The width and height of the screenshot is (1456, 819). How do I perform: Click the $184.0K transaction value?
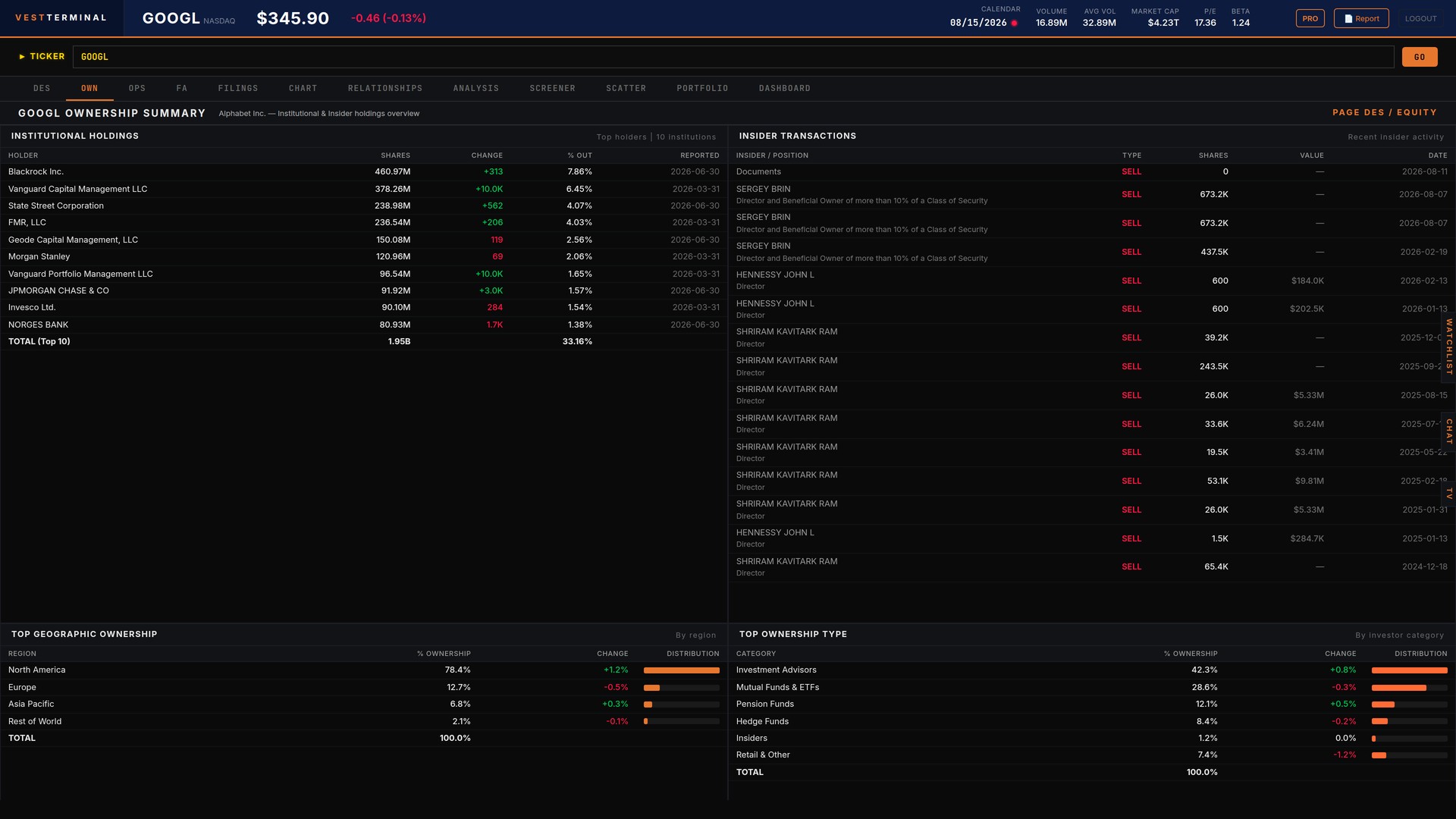(x=1307, y=281)
